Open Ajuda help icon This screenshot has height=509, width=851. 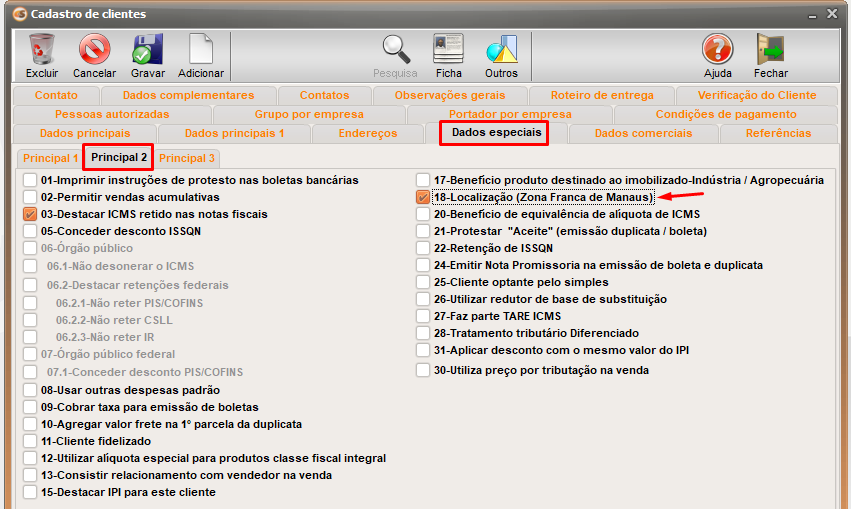pyautogui.click(x=717, y=50)
